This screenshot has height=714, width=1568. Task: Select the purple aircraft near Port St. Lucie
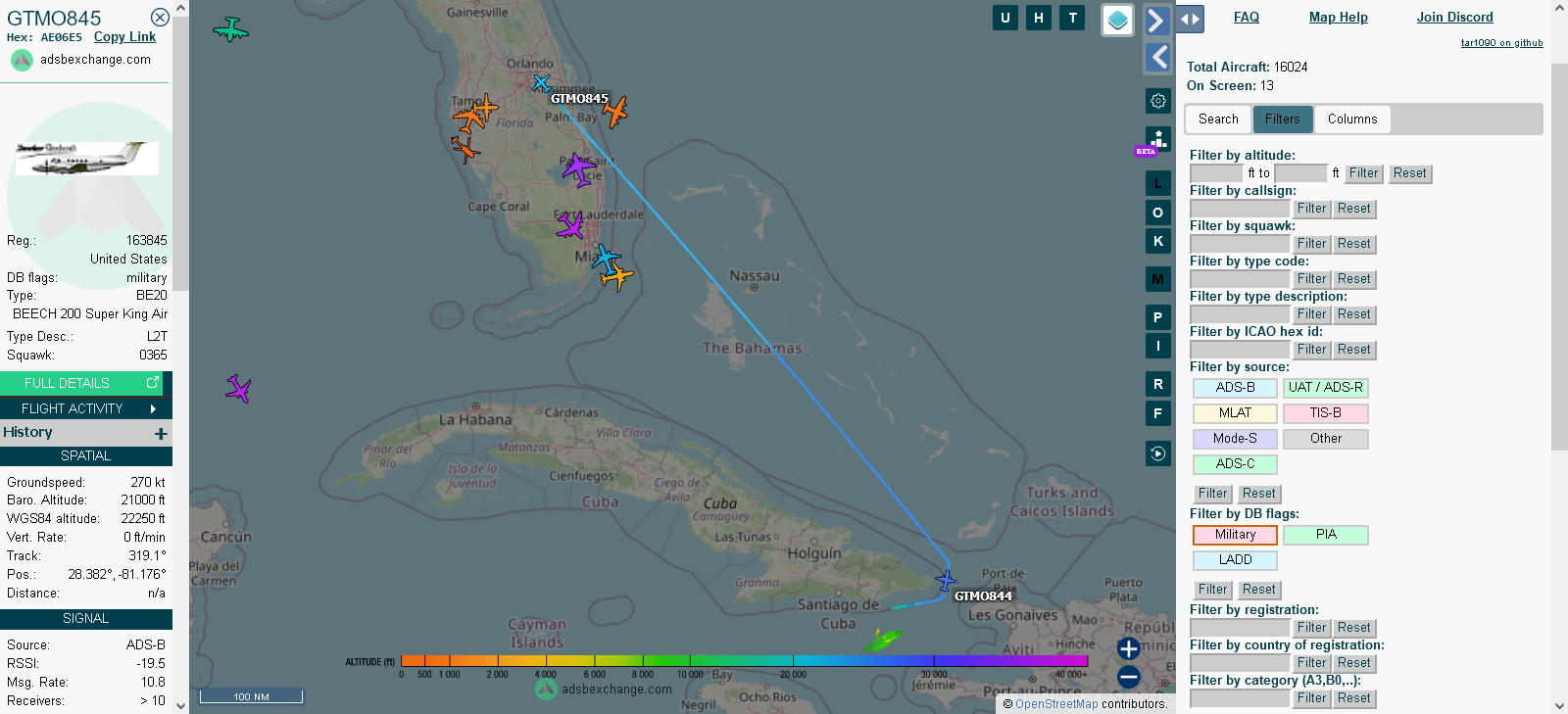coord(579,169)
